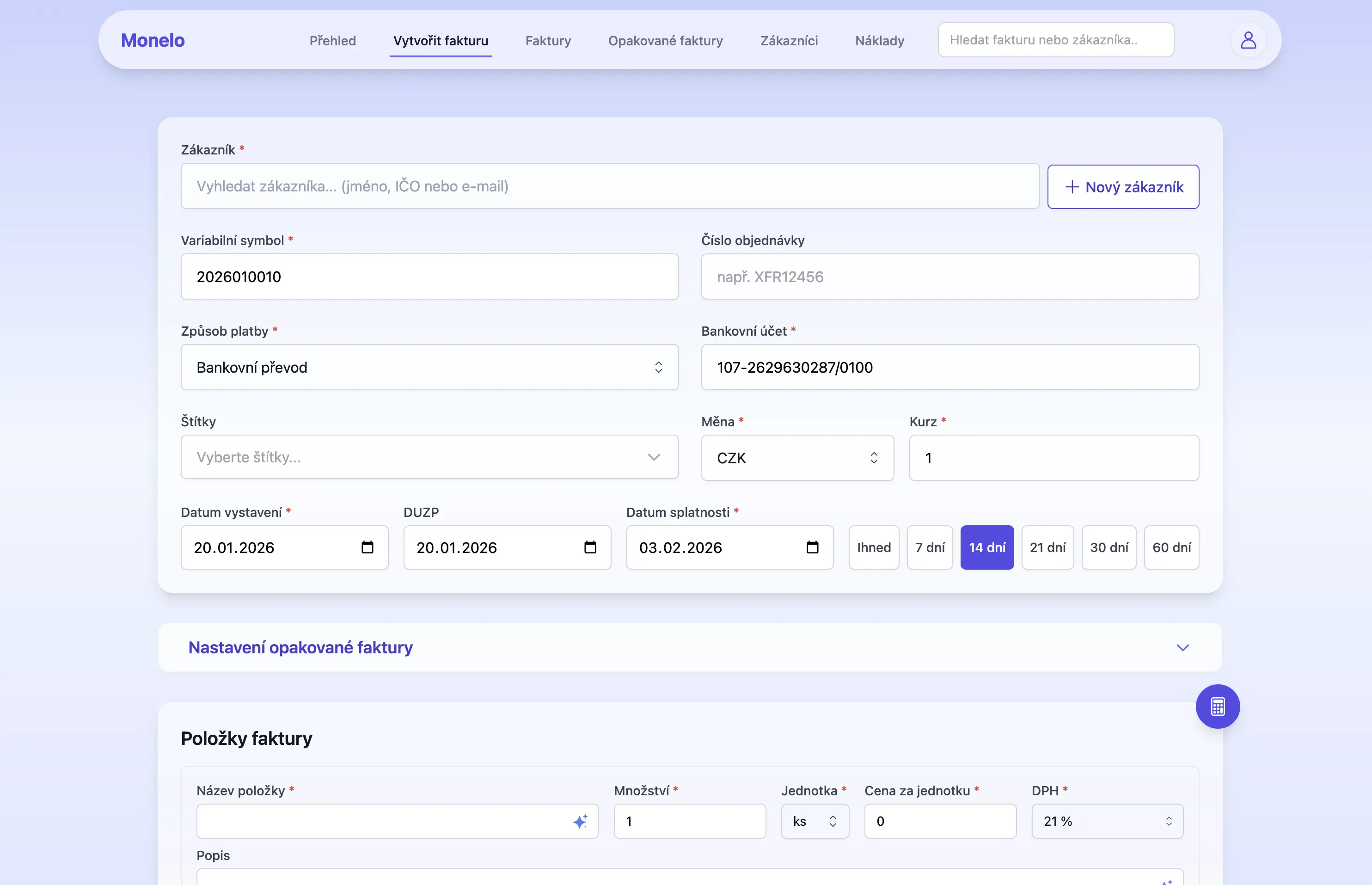Click the floating calculator button
Image resolution: width=1372 pixels, height=885 pixels.
[1218, 706]
